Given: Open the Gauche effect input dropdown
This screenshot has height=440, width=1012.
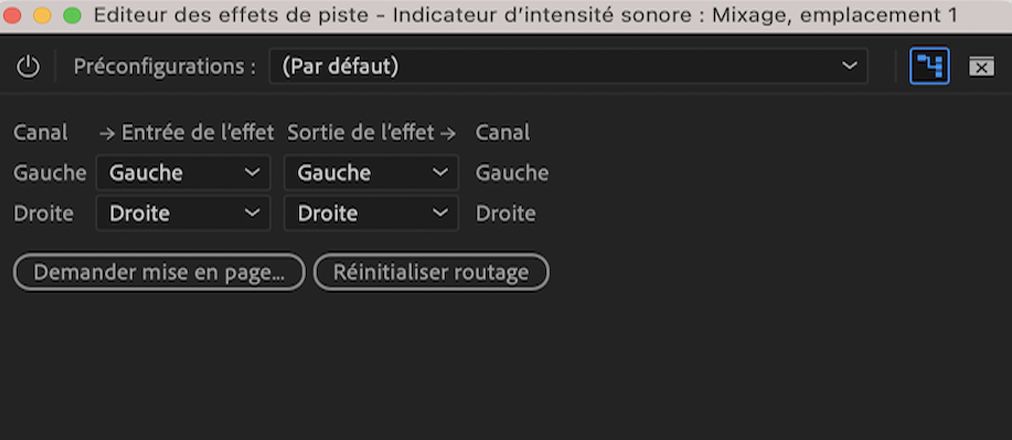Looking at the screenshot, I should [x=183, y=173].
